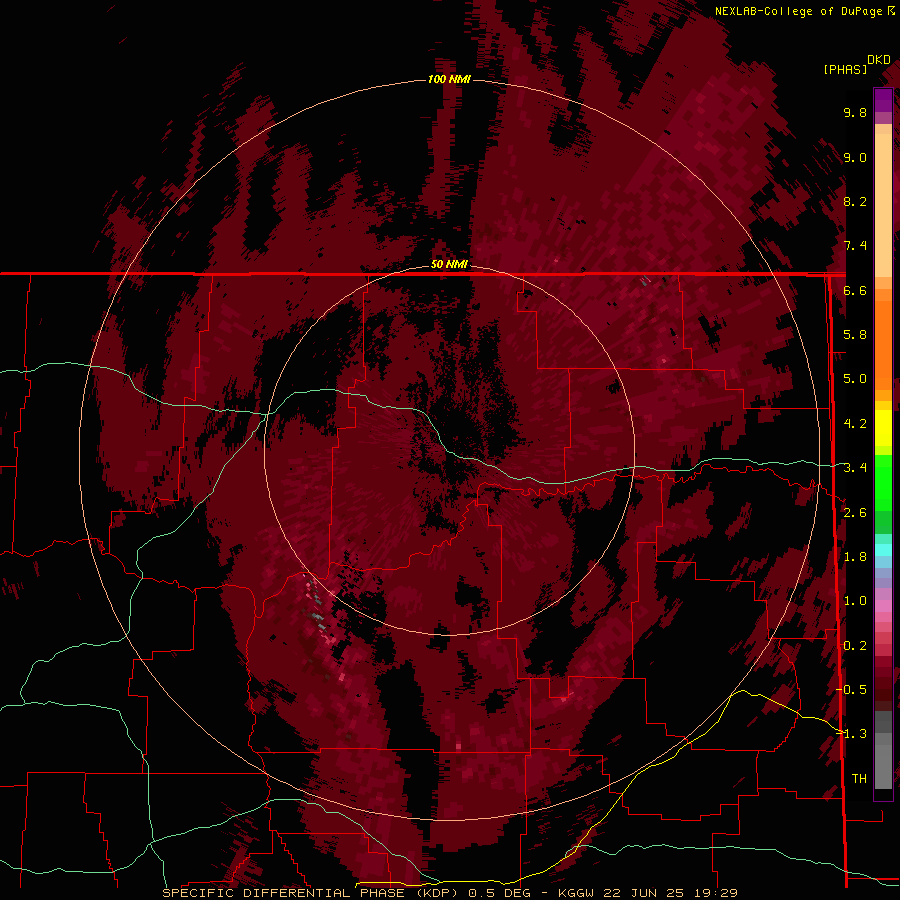Click the 3.4 legend value
Viewport: 900px width, 900px height.
coord(855,468)
